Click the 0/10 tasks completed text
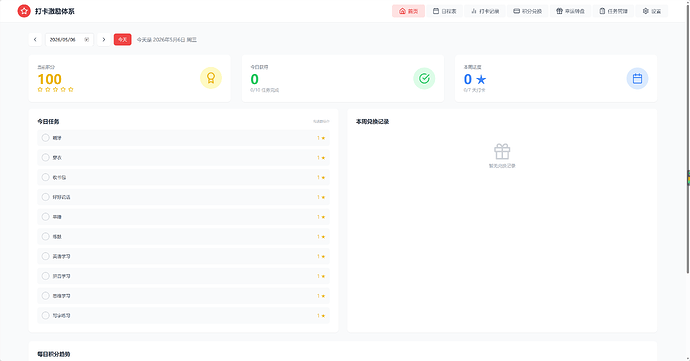 (264, 90)
